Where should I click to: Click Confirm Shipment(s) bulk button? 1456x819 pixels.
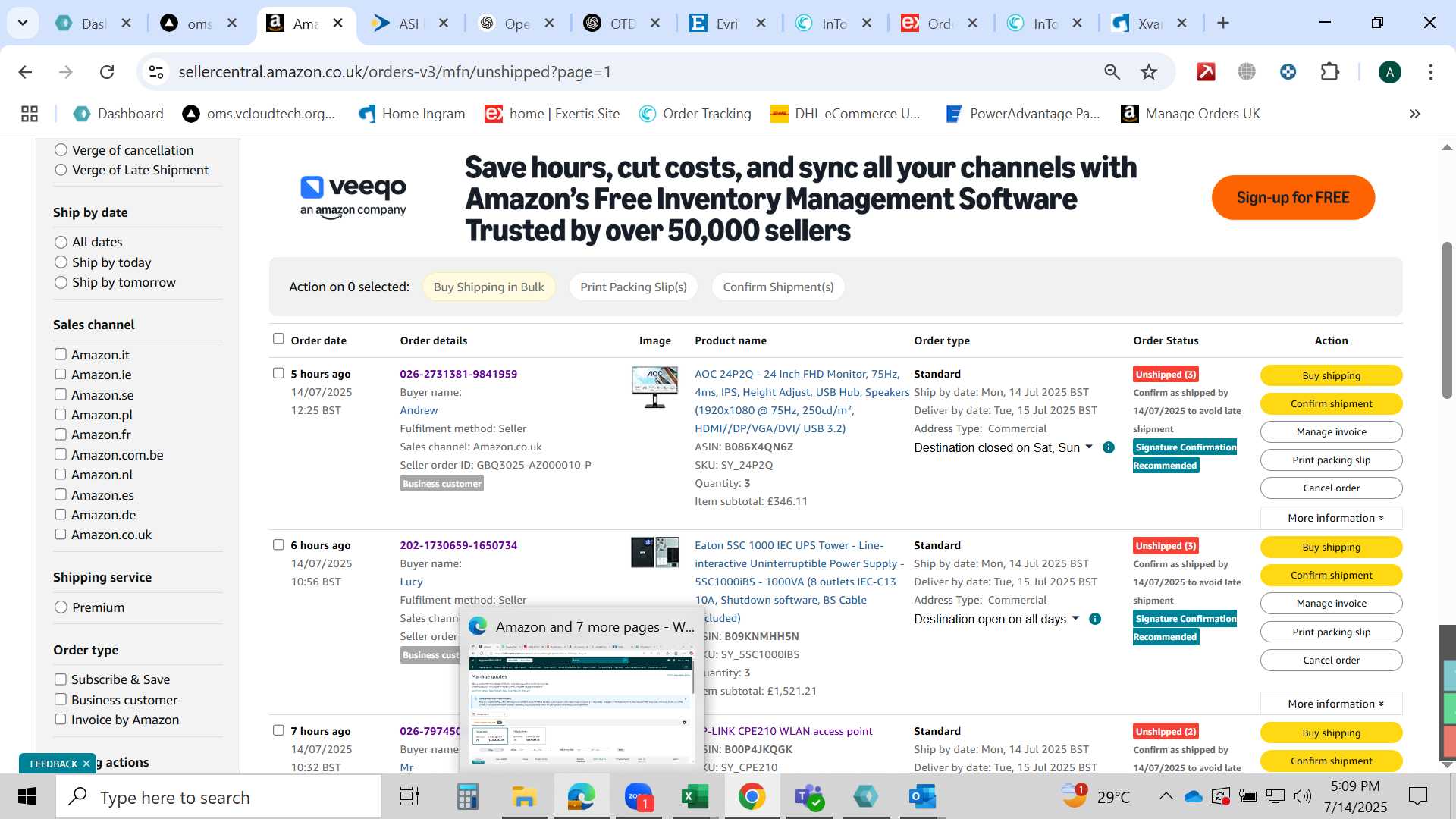point(778,287)
